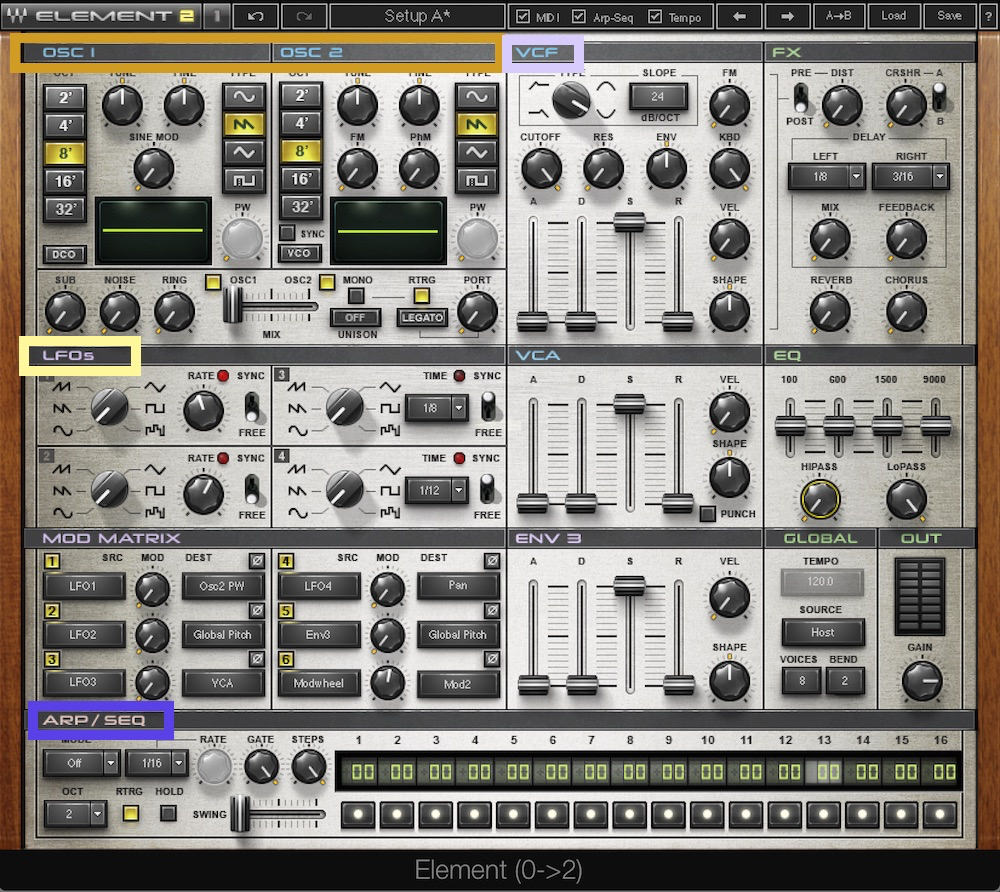Toggle sequencer step 16 button

pyautogui.click(x=940, y=814)
